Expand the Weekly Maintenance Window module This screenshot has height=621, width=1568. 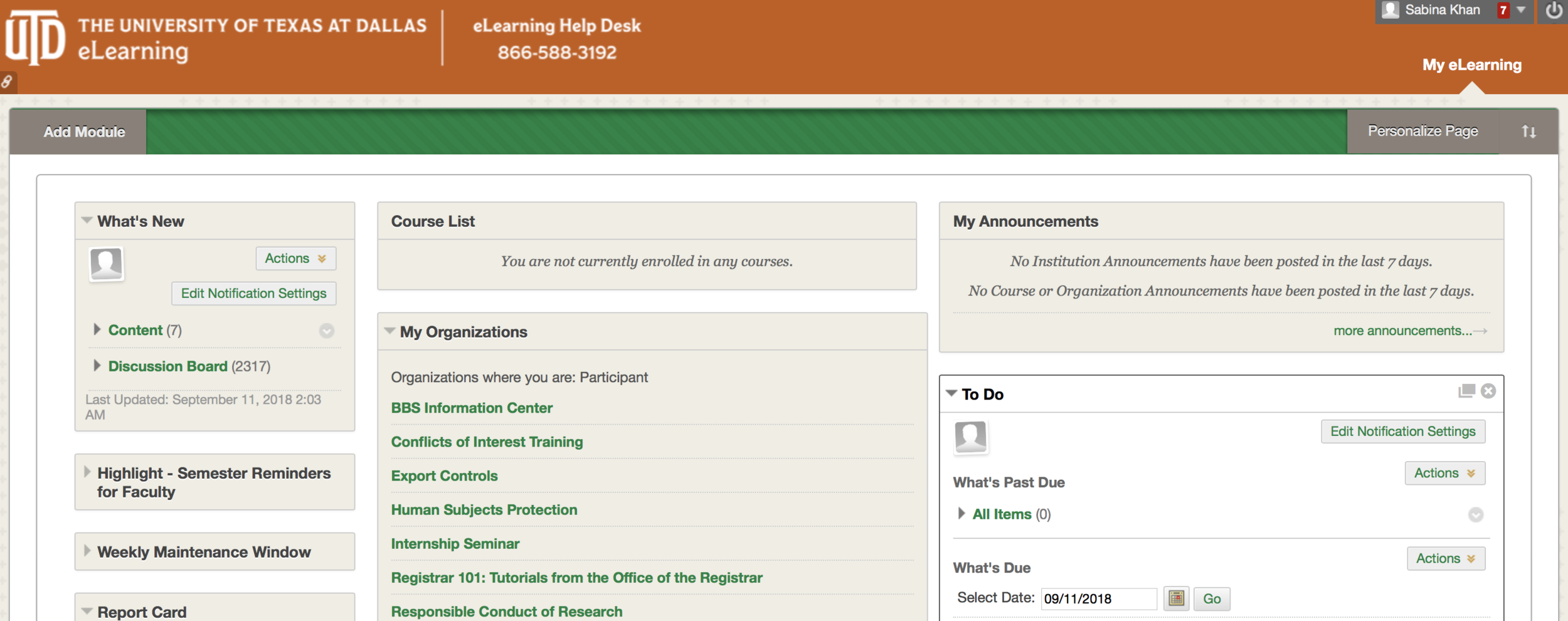(87, 550)
